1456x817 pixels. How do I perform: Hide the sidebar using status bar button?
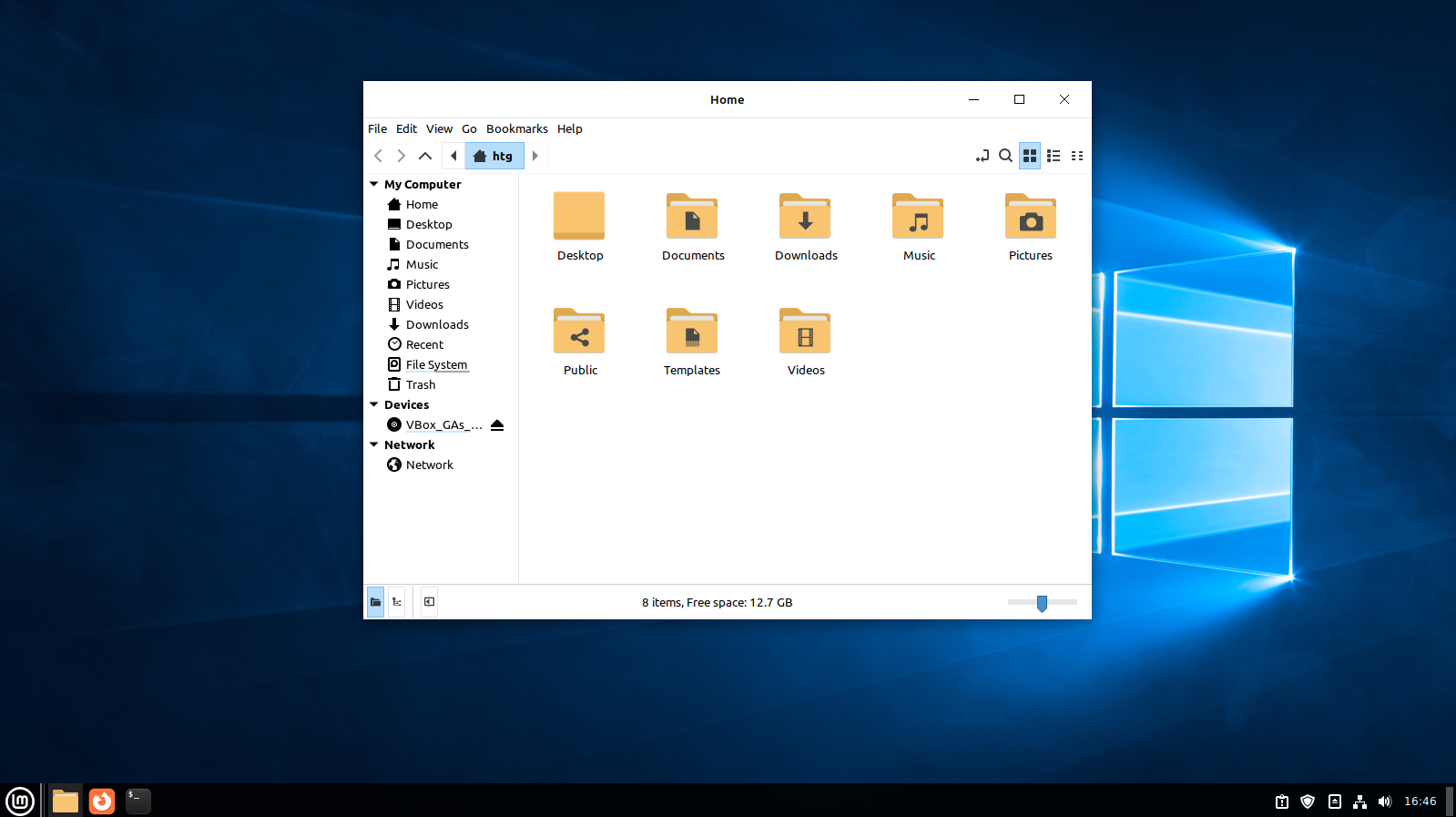coord(429,602)
